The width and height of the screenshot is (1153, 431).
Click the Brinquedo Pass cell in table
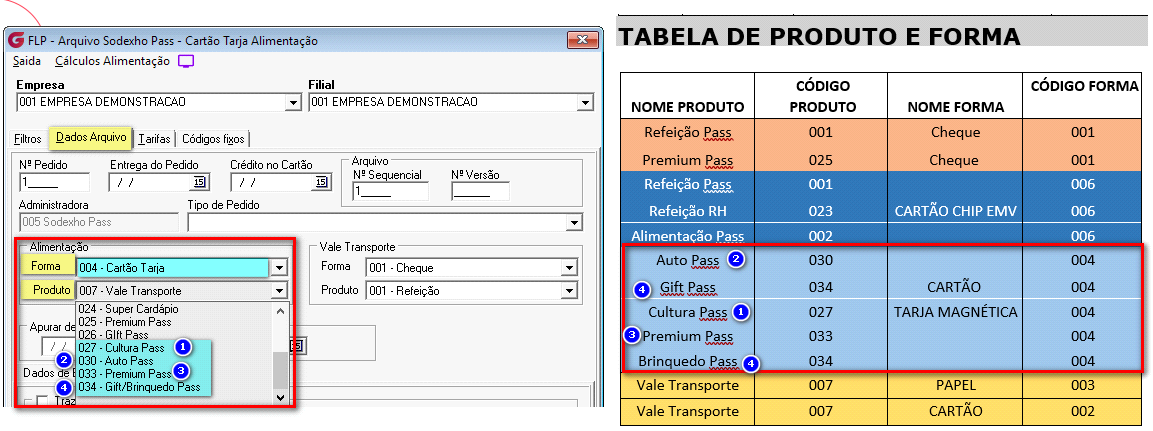(x=688, y=362)
